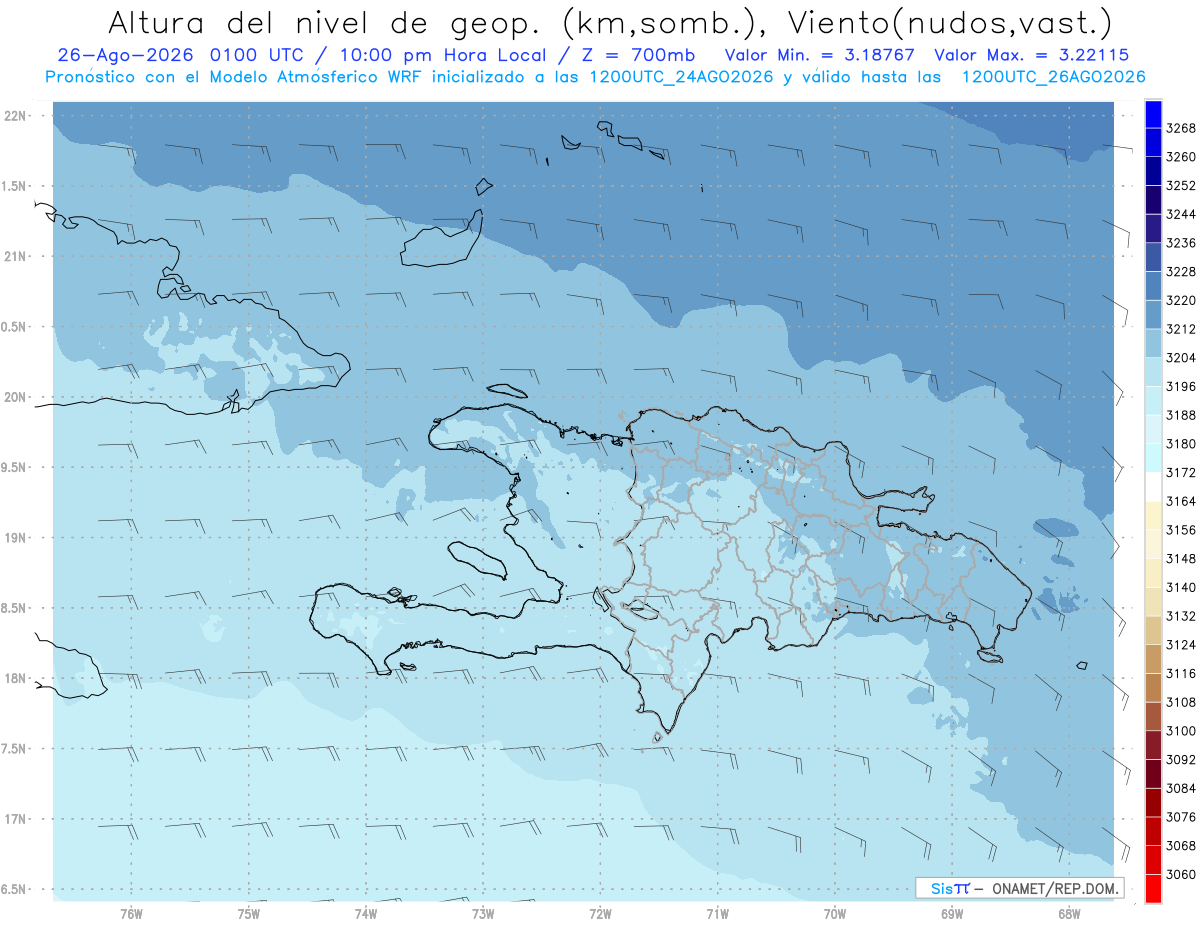Click the 3268 colorbar value
The height and width of the screenshot is (927, 1200).
[x=1180, y=128]
